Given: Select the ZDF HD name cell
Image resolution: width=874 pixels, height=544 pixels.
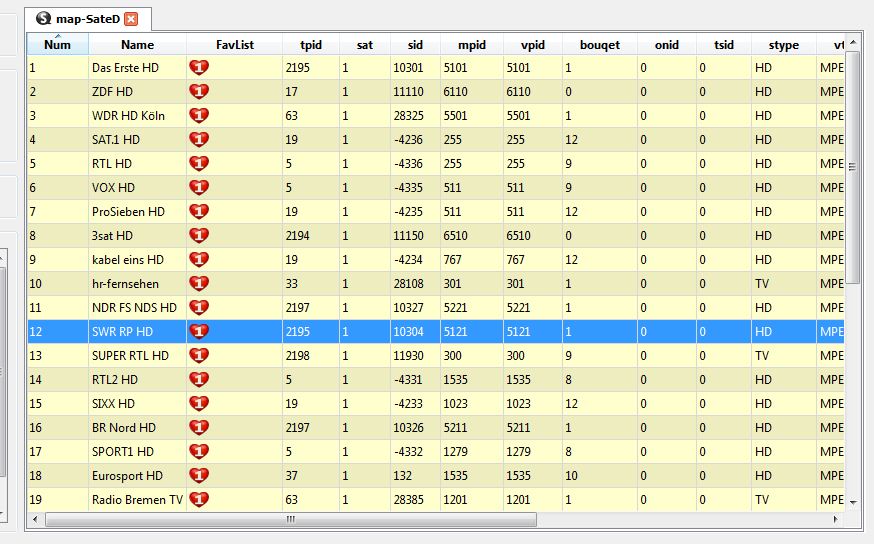Looking at the screenshot, I should coord(137,91).
